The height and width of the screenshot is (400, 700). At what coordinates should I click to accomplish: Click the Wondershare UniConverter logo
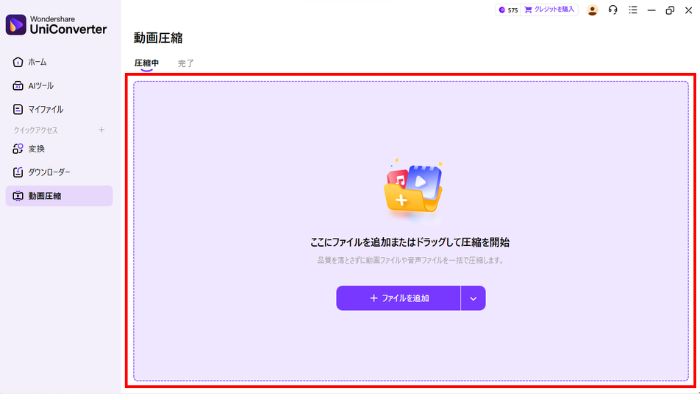[56, 25]
